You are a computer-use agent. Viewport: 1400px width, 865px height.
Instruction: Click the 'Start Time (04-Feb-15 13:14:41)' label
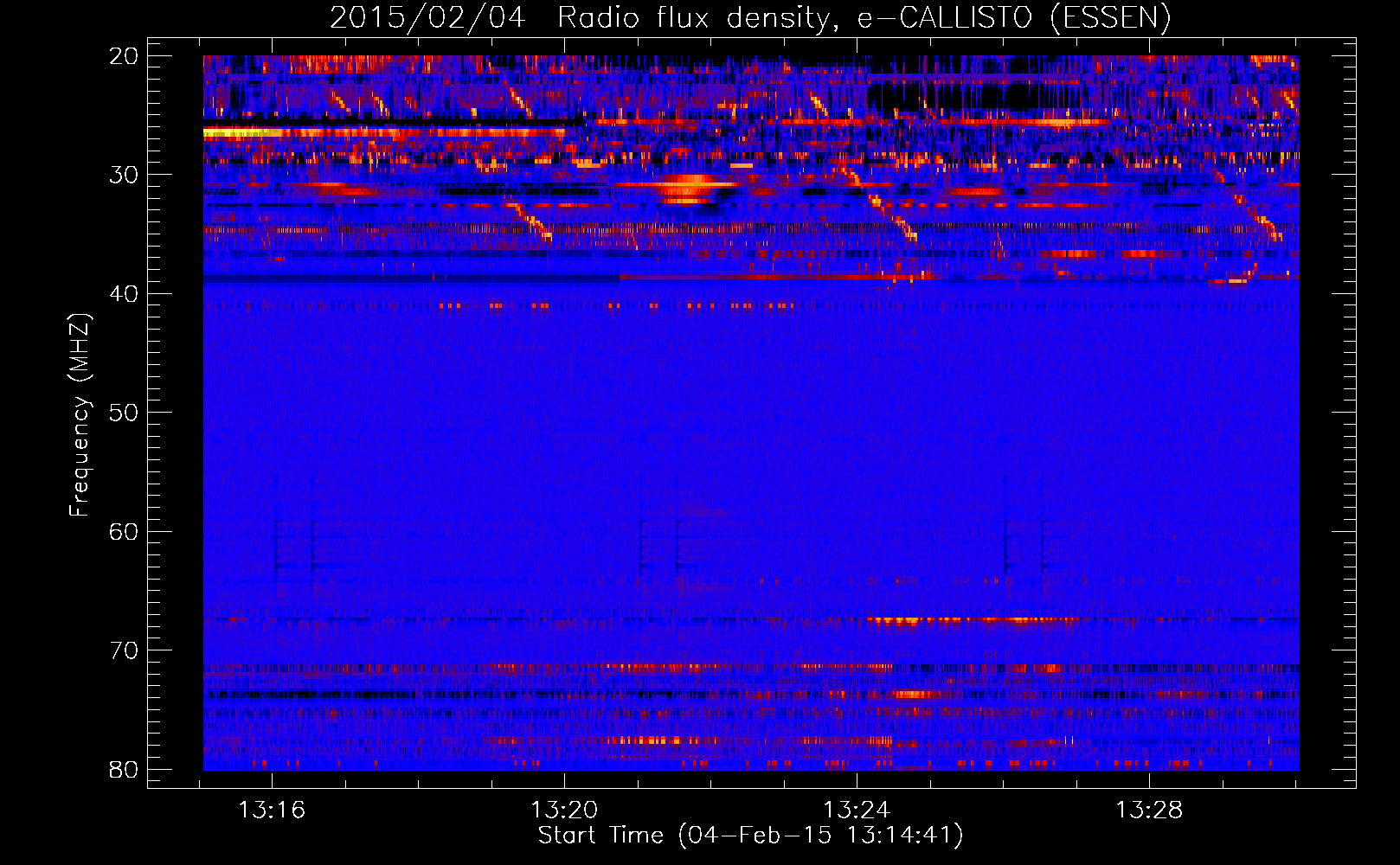tap(750, 836)
